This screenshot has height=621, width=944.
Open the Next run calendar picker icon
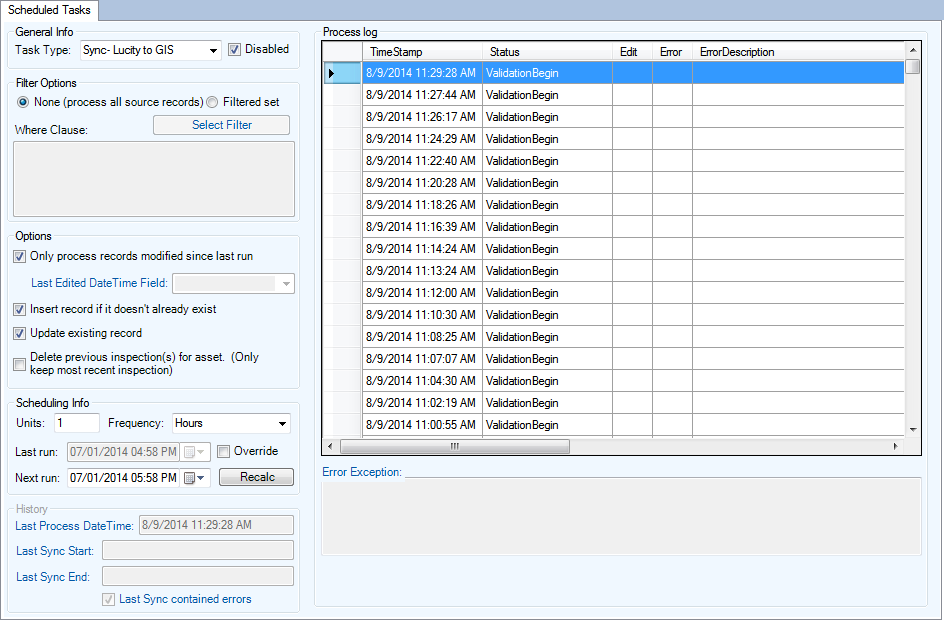click(195, 478)
